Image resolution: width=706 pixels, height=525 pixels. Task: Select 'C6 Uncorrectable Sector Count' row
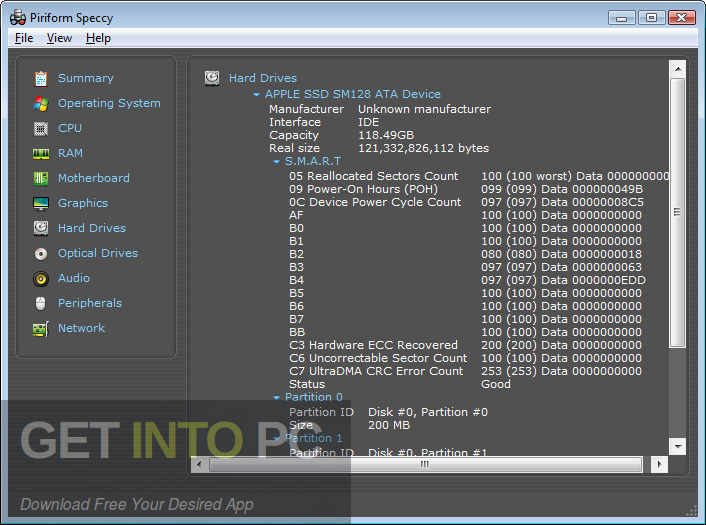tap(466, 358)
